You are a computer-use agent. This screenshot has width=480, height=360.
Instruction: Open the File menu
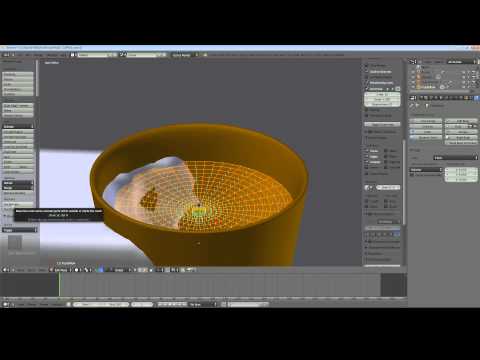(x=20, y=55)
